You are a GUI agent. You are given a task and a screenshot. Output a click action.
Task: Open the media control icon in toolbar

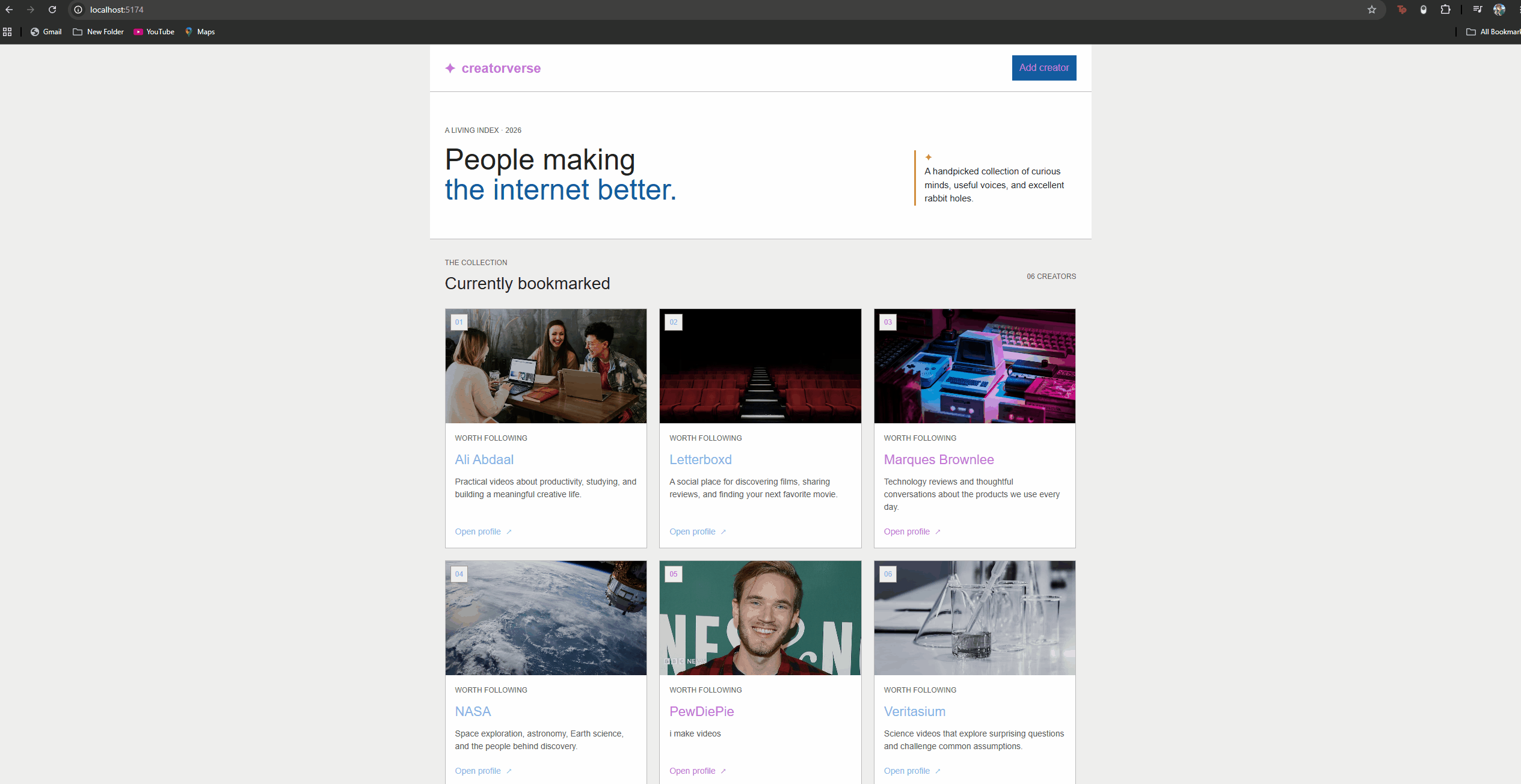[1478, 10]
